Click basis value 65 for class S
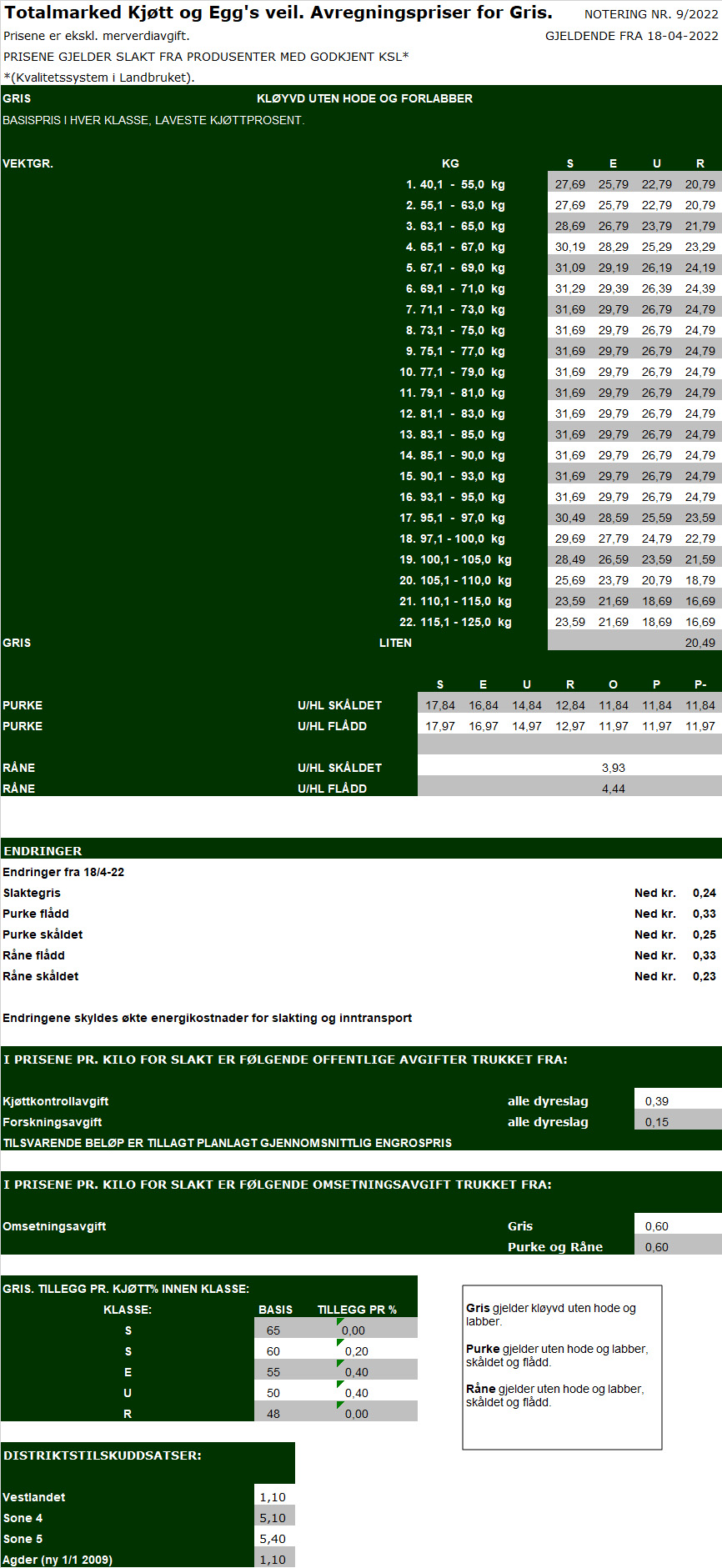 click(x=273, y=1330)
